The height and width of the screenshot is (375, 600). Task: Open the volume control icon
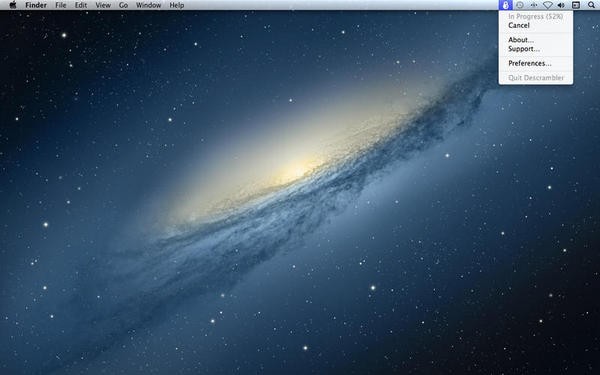click(561, 5)
